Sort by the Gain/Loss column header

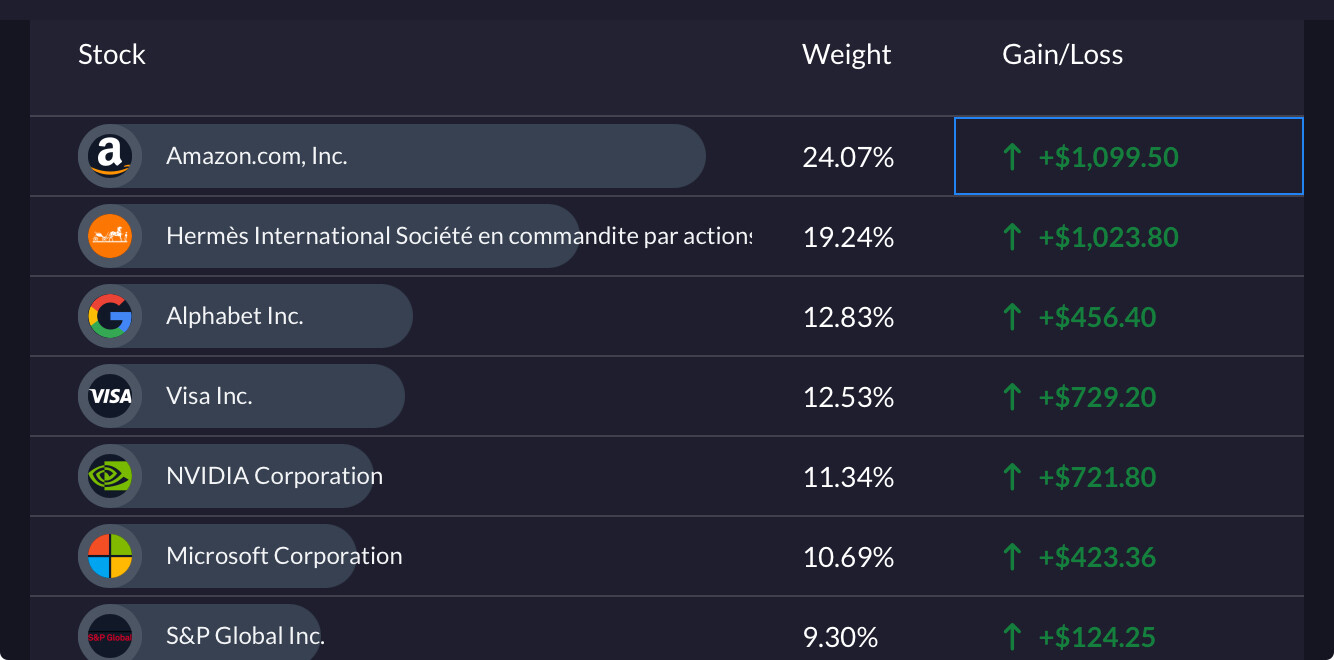point(1062,54)
